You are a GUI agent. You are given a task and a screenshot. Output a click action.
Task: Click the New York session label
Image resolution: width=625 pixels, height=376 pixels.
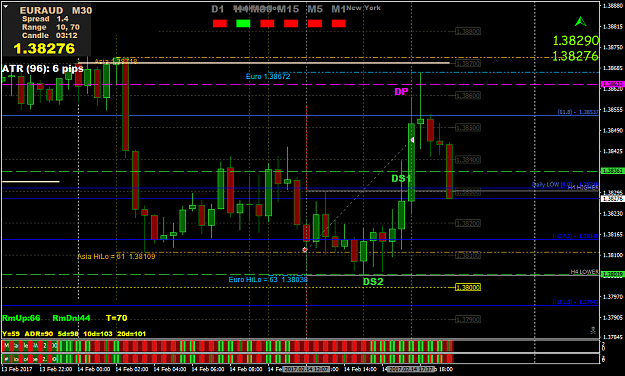pos(364,8)
